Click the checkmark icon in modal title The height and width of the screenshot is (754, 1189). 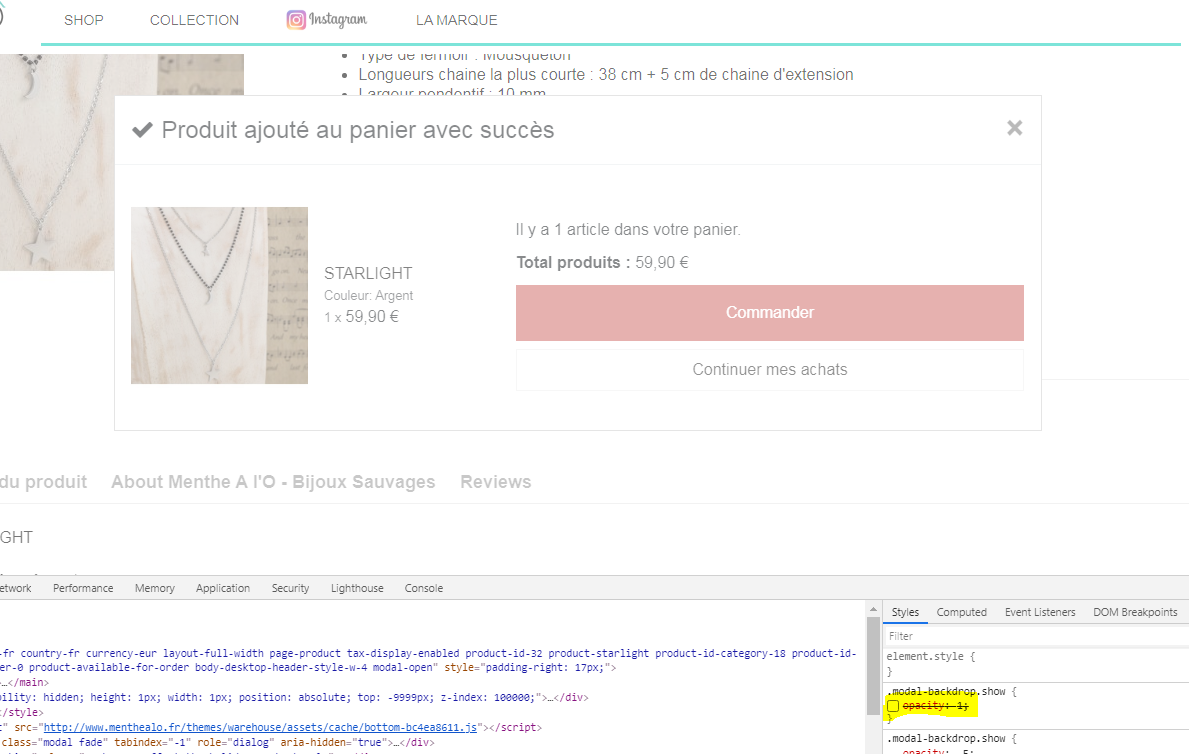click(x=143, y=130)
